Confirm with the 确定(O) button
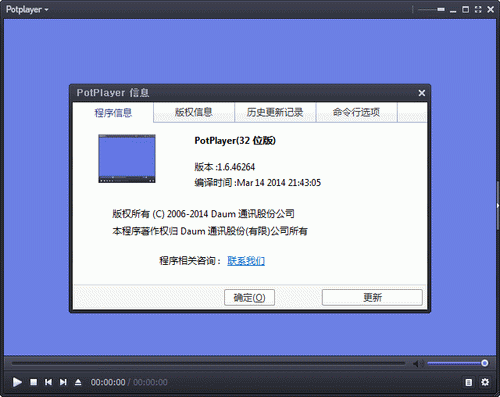Screen dimensions: 500x397 [249, 297]
